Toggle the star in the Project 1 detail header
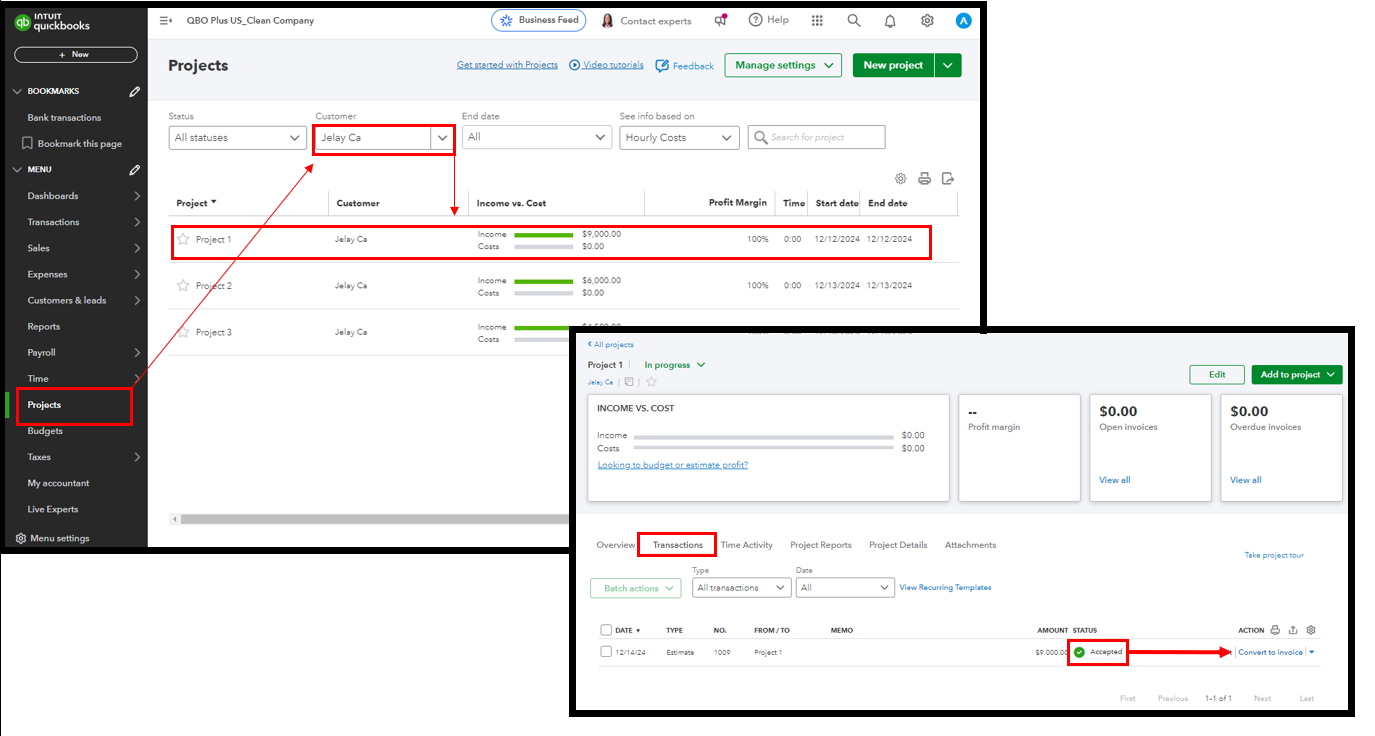 tap(651, 382)
